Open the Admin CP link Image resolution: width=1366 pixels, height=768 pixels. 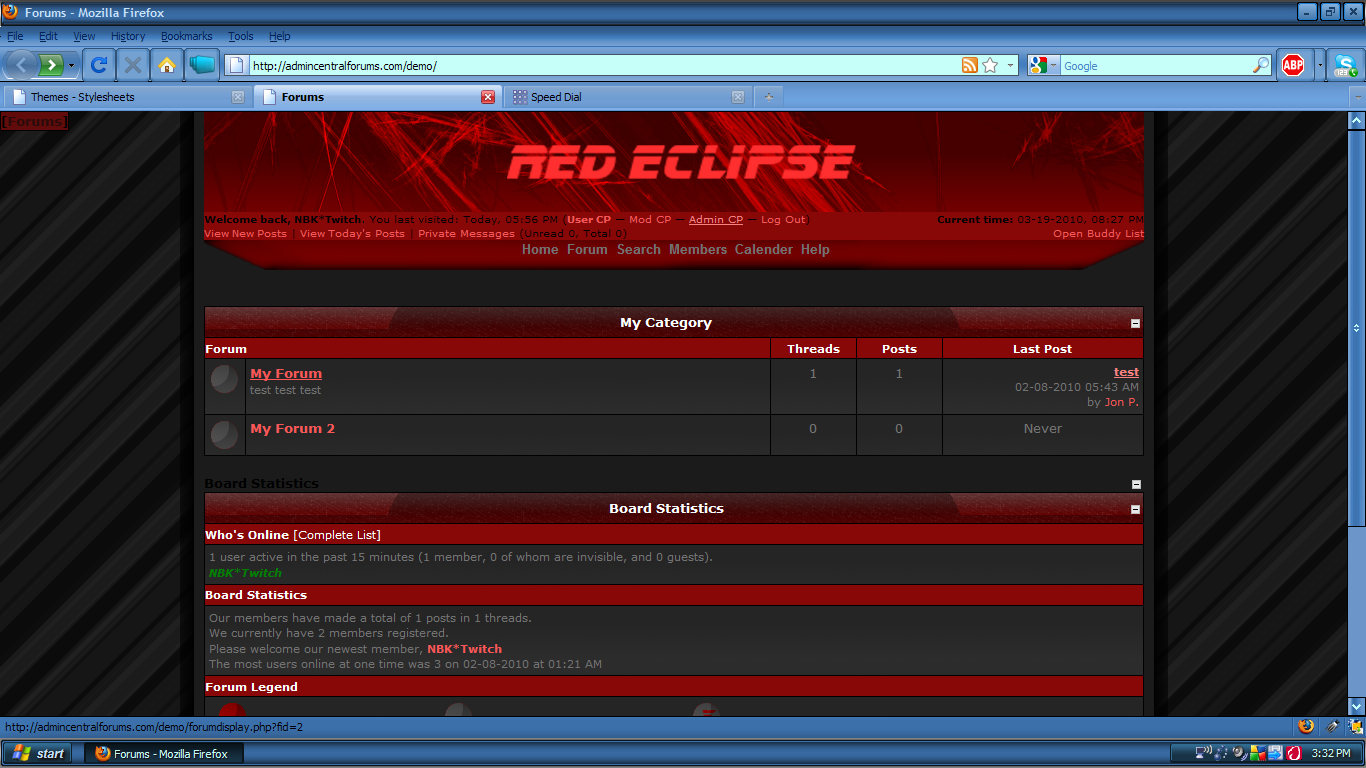coord(715,220)
